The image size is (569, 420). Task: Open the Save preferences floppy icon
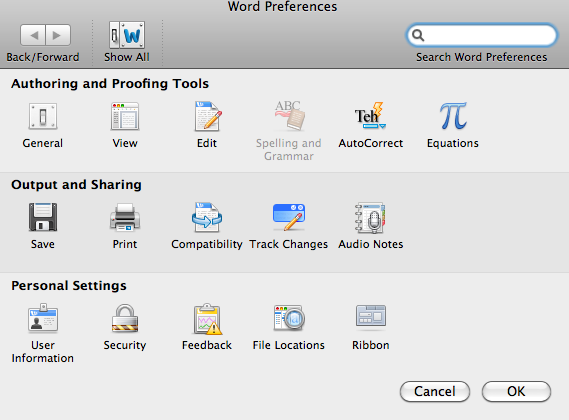43,217
